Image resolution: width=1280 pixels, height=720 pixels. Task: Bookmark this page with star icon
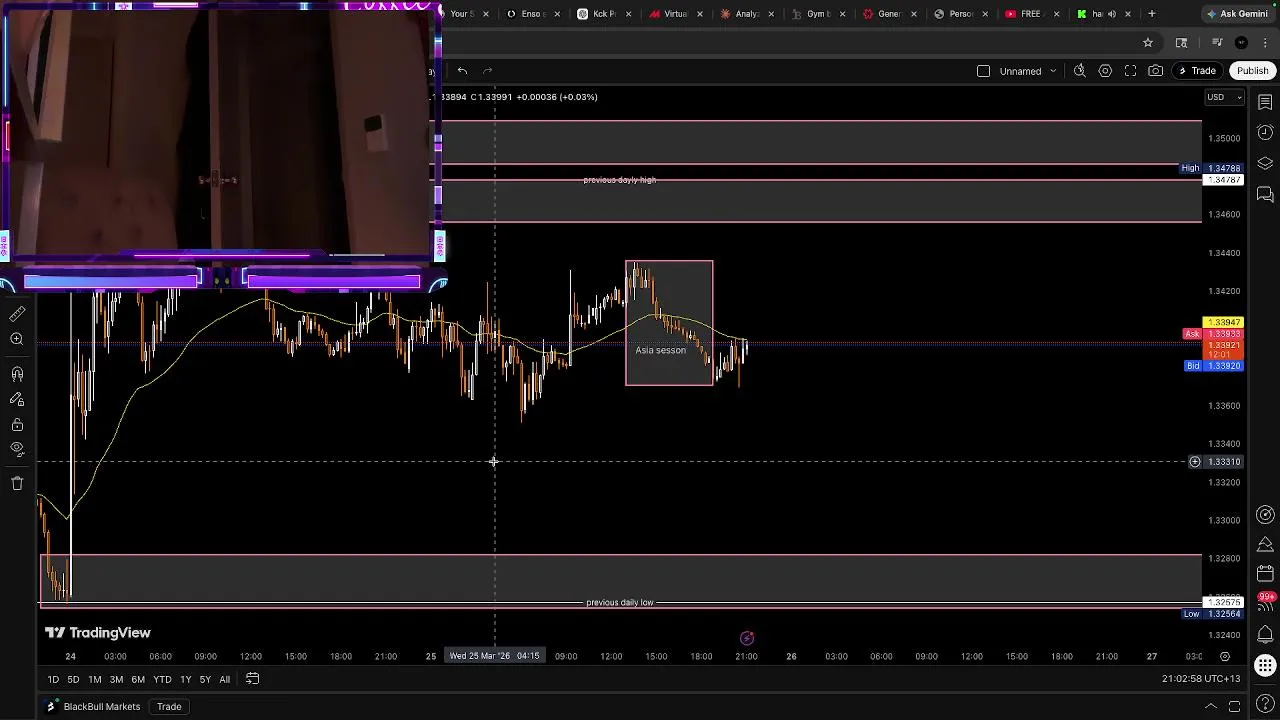1148,43
